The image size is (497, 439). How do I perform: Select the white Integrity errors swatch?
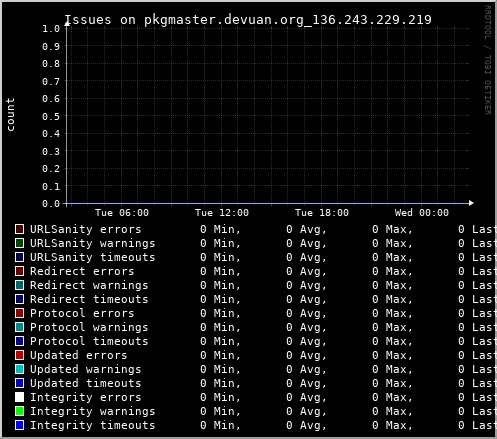point(19,397)
